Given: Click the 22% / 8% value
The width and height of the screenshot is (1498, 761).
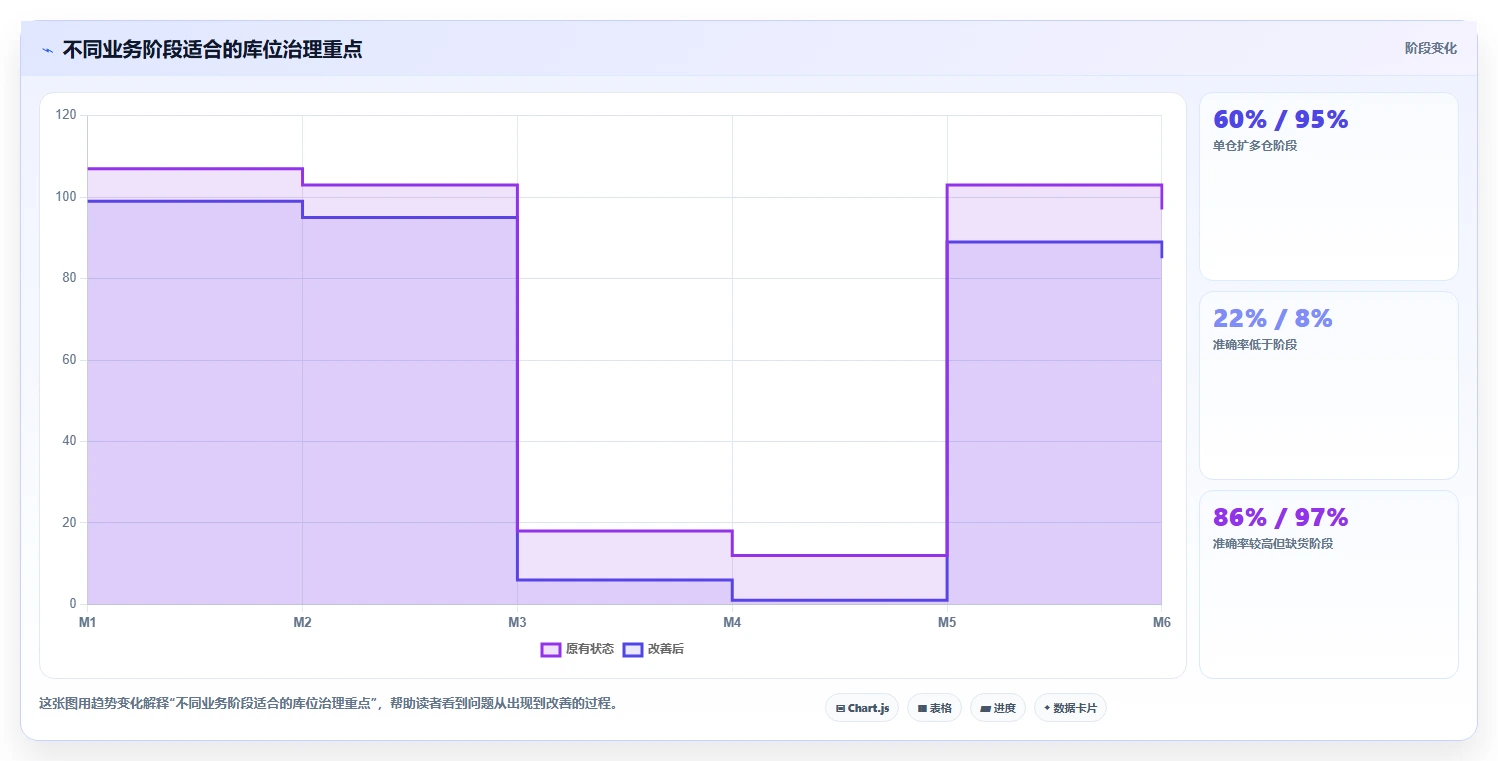Looking at the screenshot, I should [x=1273, y=319].
